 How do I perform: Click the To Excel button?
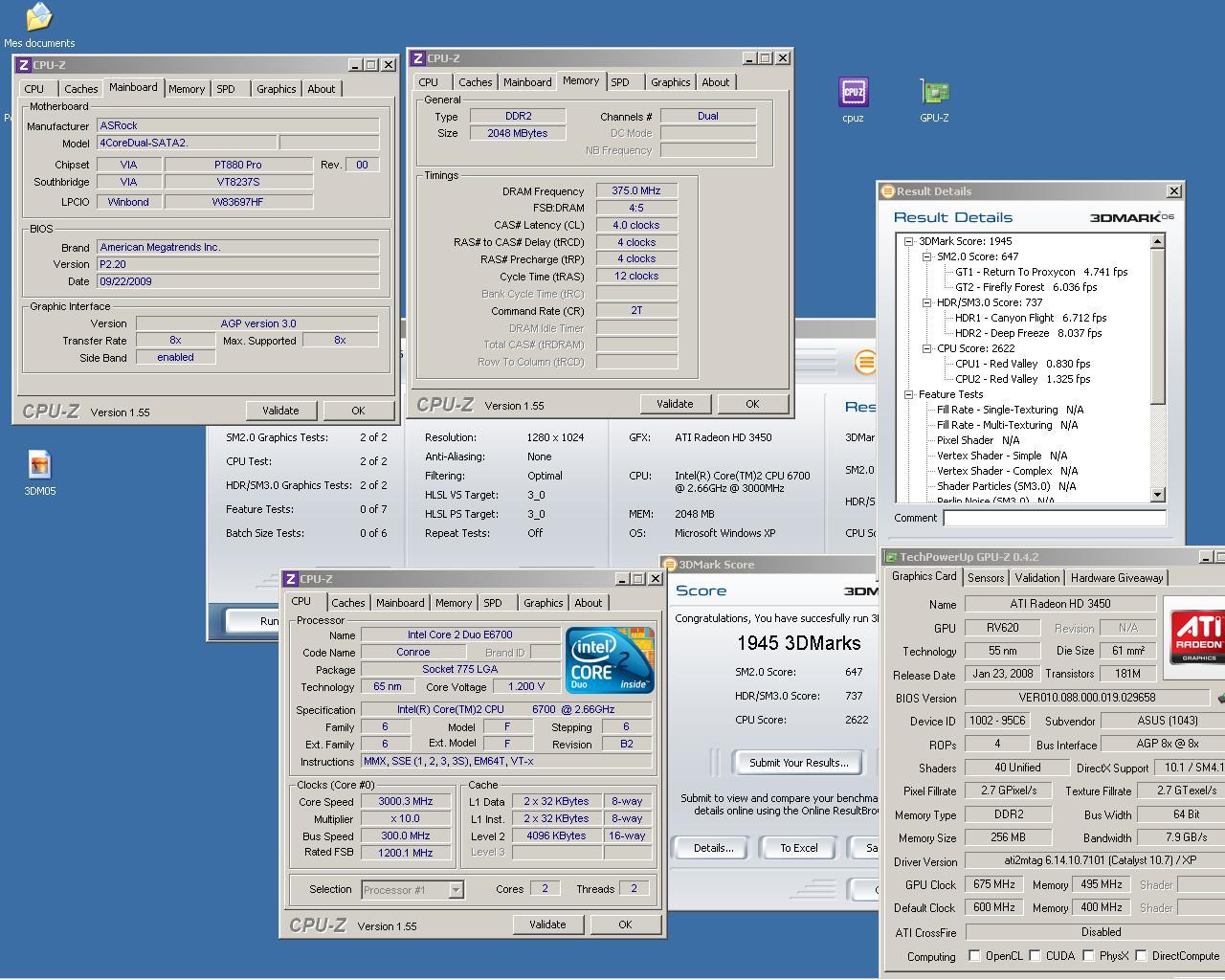point(799,848)
